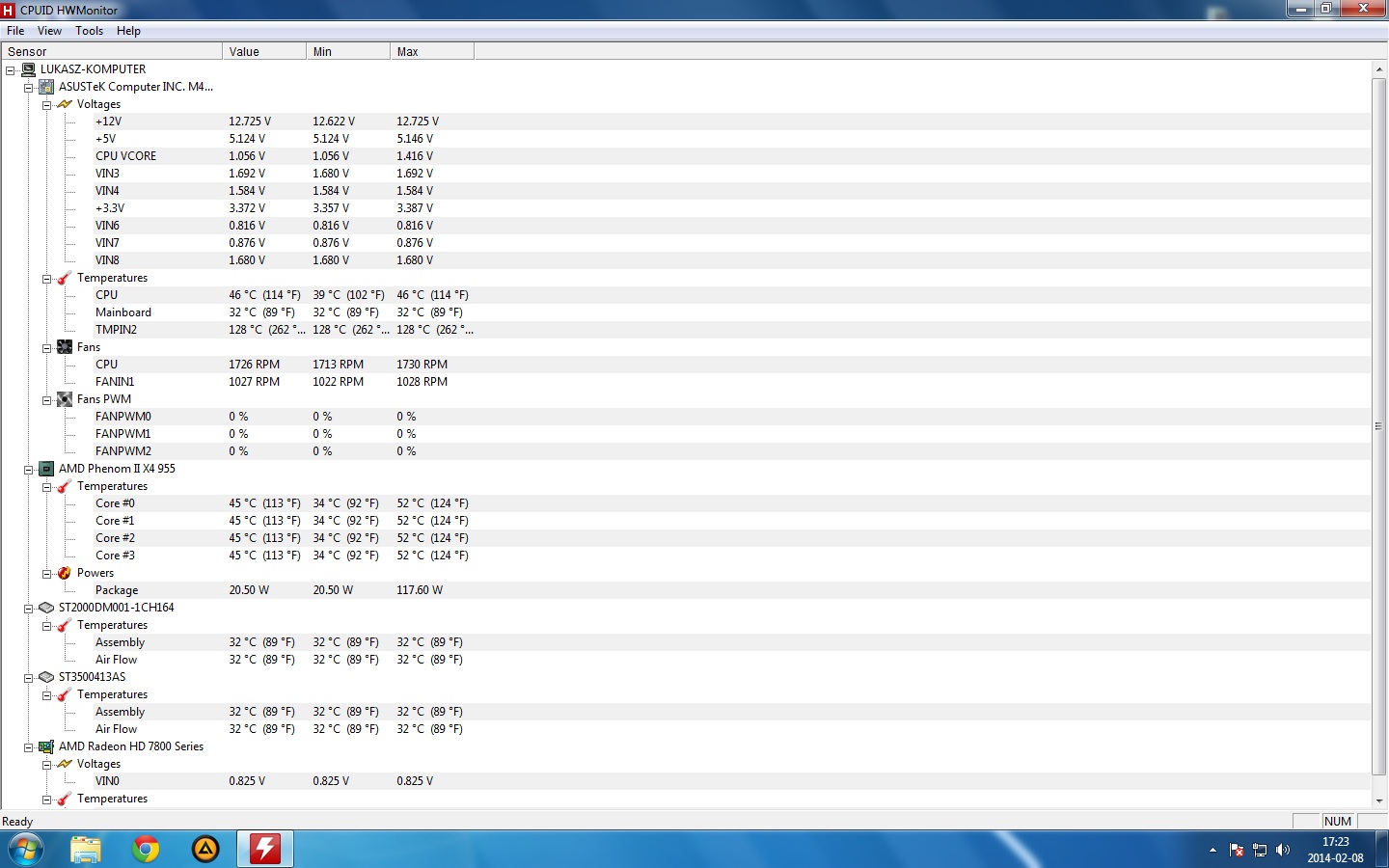The image size is (1389, 868).
Task: Select the TMPIN2 temperature row
Action: 686,330
